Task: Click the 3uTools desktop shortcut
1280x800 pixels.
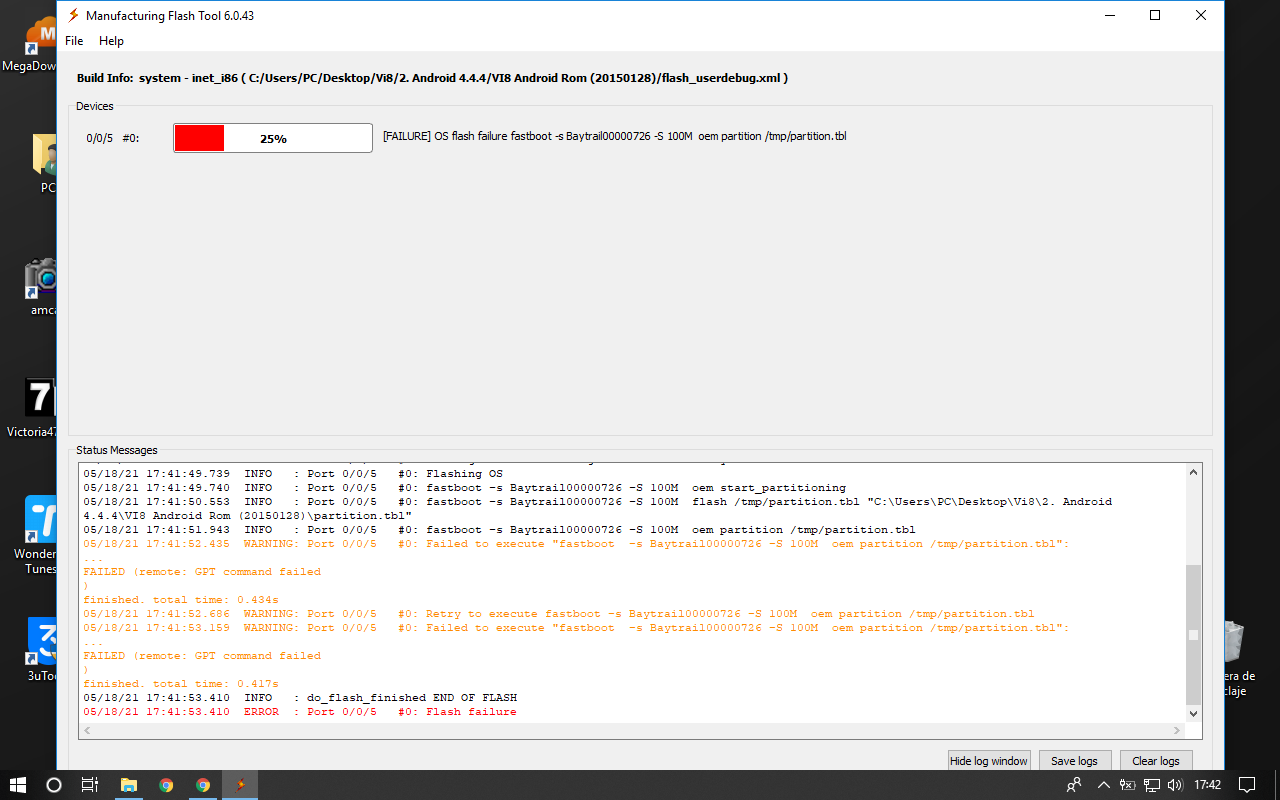Action: tap(44, 649)
